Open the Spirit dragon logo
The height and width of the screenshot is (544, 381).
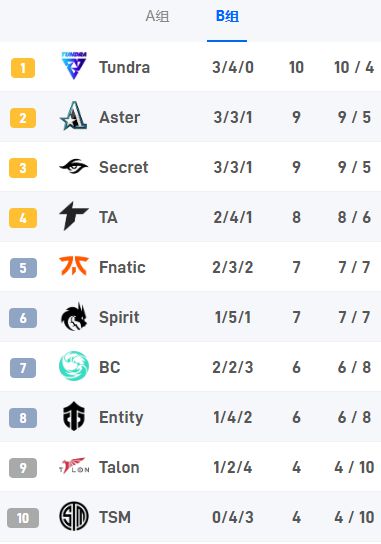[74, 317]
